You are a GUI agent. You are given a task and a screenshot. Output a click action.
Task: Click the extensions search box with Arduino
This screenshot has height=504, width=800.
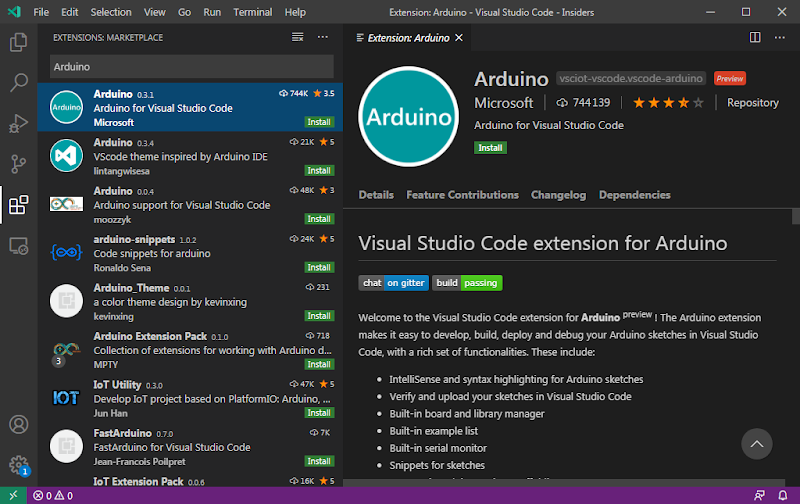pos(192,67)
